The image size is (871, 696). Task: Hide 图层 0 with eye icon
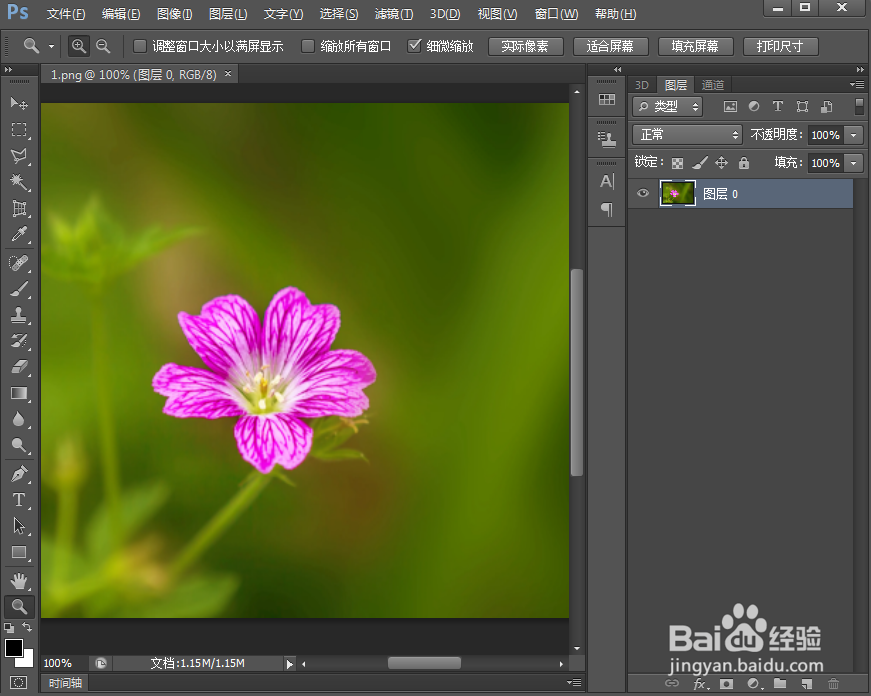click(x=643, y=193)
